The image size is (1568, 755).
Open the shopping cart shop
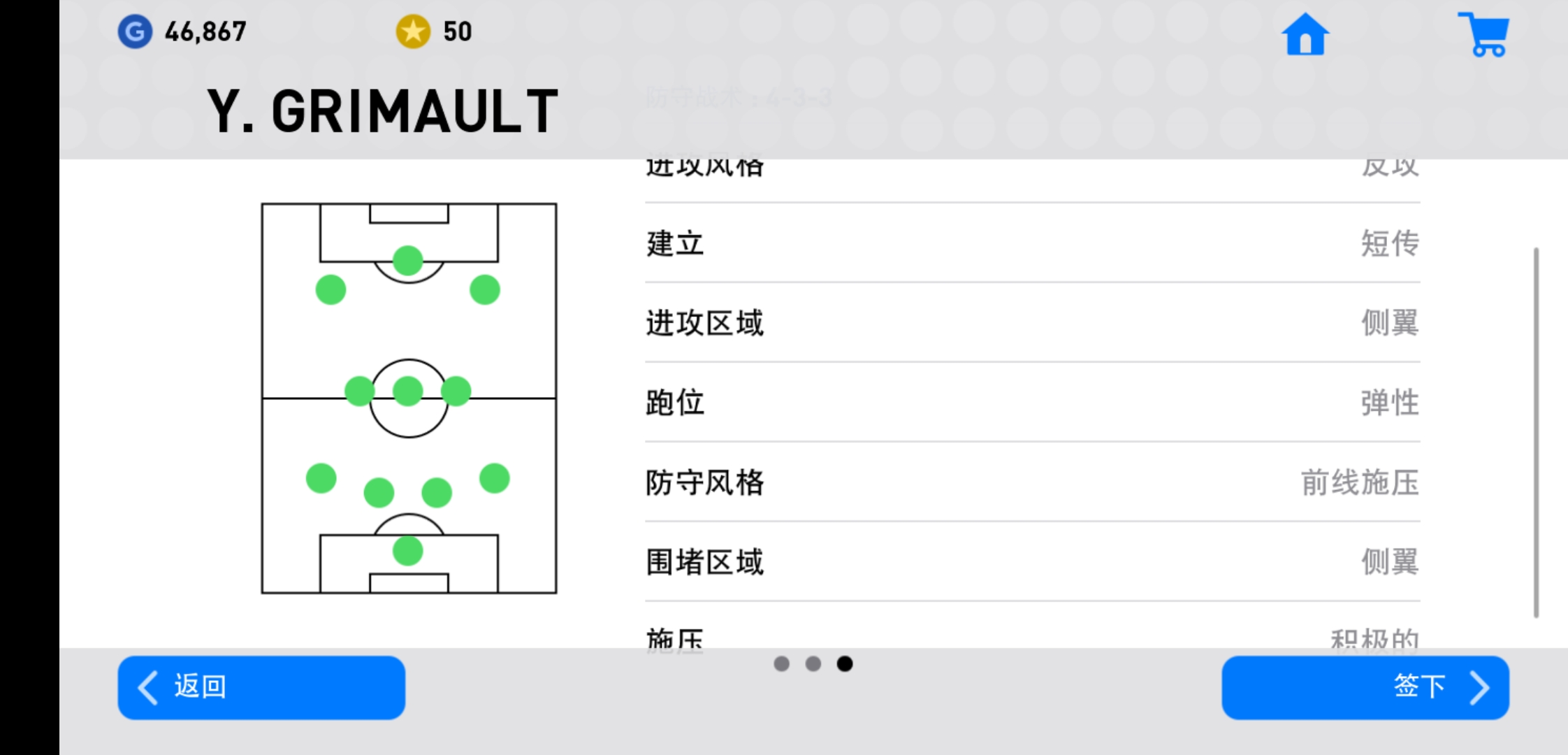[x=1484, y=34]
